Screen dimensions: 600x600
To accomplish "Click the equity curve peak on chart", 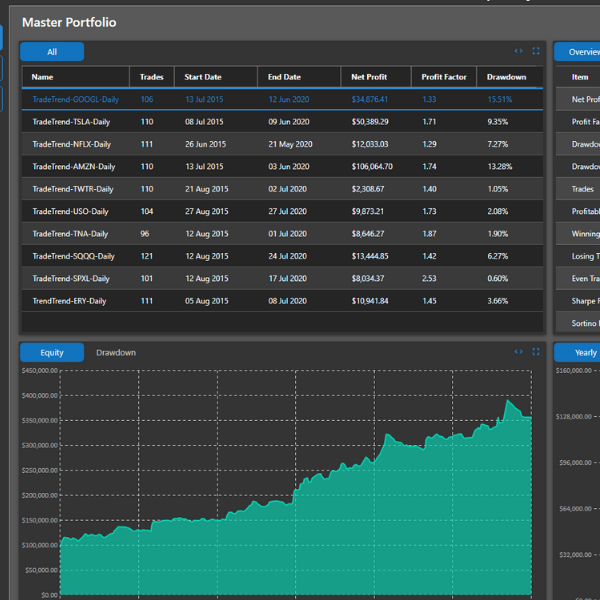I will (x=508, y=400).
